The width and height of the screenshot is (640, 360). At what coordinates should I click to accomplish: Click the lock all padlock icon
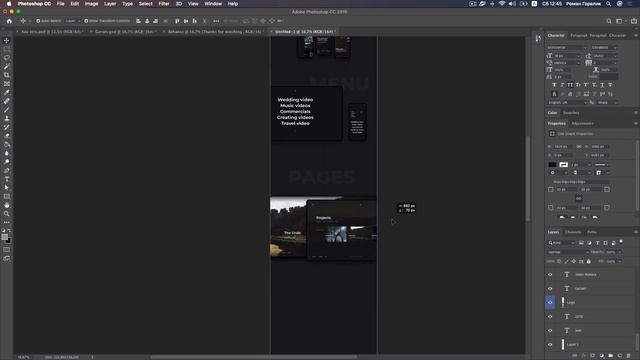pos(589,261)
